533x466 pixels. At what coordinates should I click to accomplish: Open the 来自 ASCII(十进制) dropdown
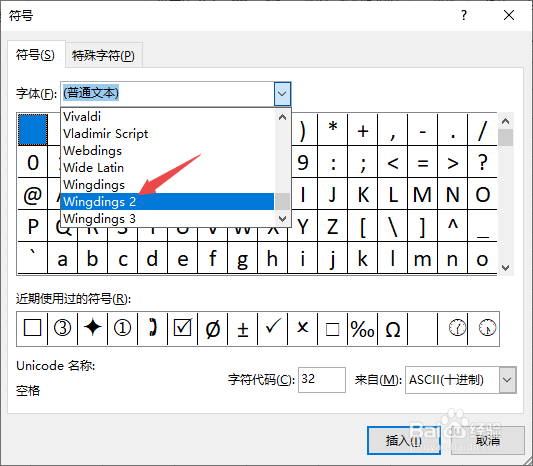(508, 380)
